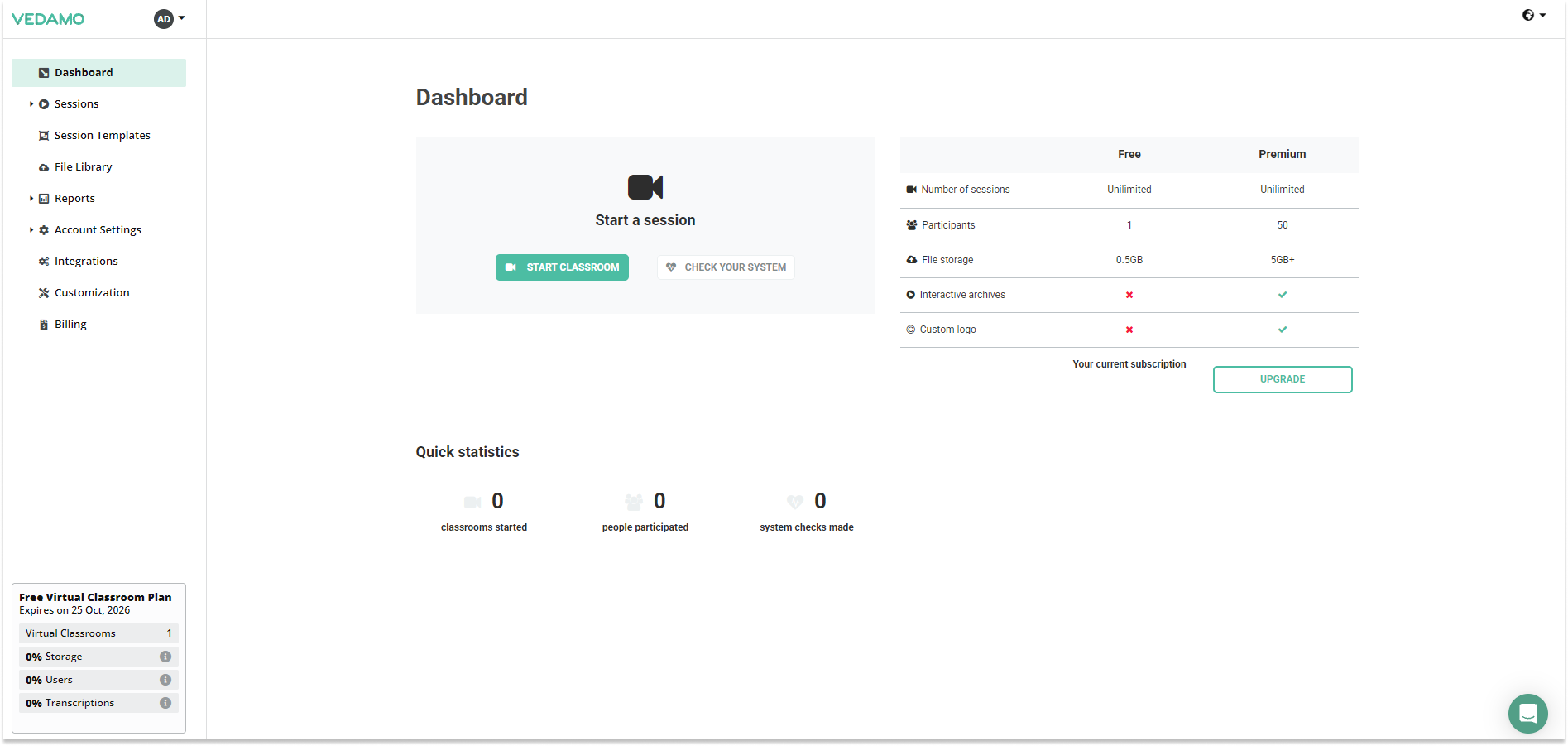Image resolution: width=1568 pixels, height=746 pixels.
Task: Click the Billing receipt icon
Action: pyautogui.click(x=44, y=325)
